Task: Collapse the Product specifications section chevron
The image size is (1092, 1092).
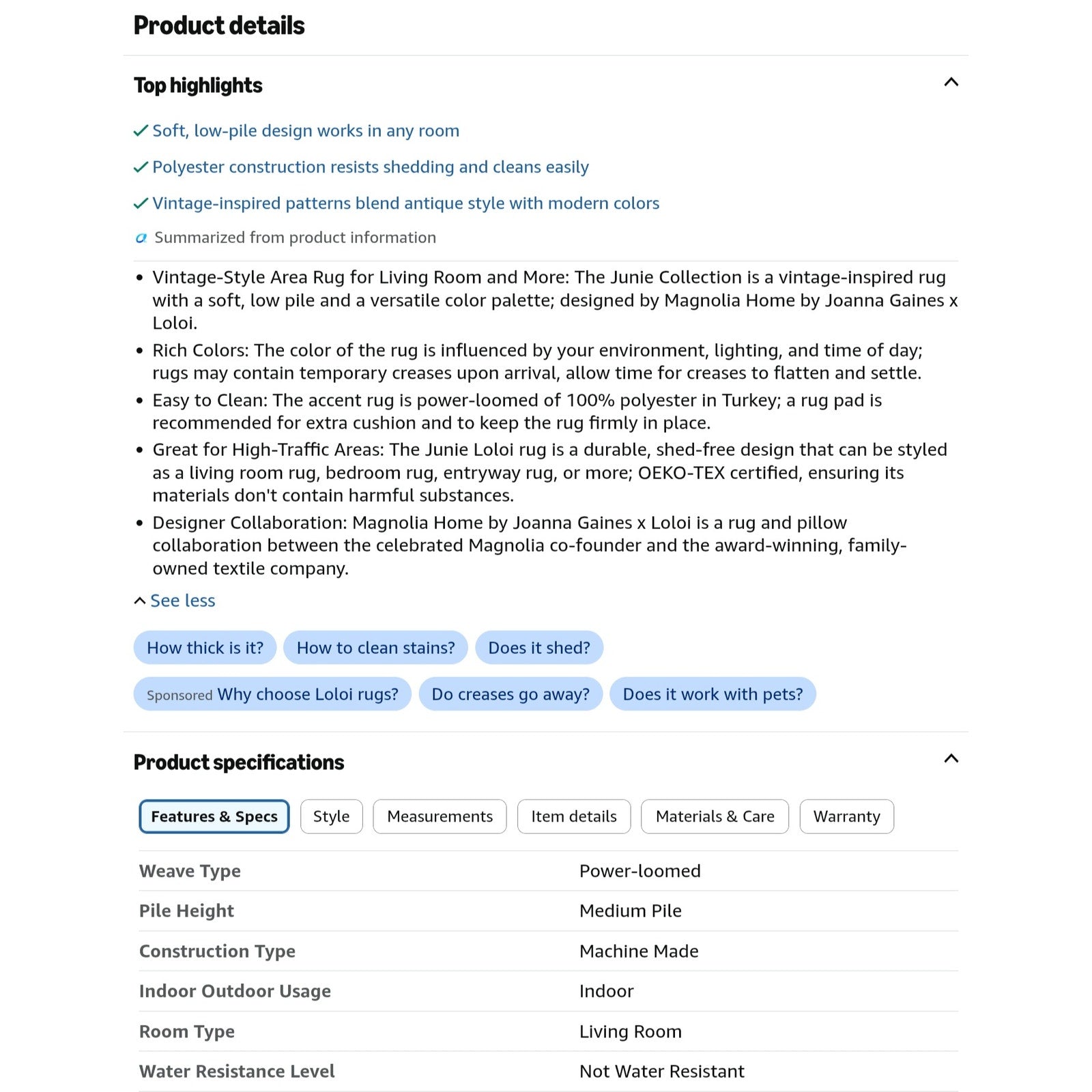Action: pos(951,758)
